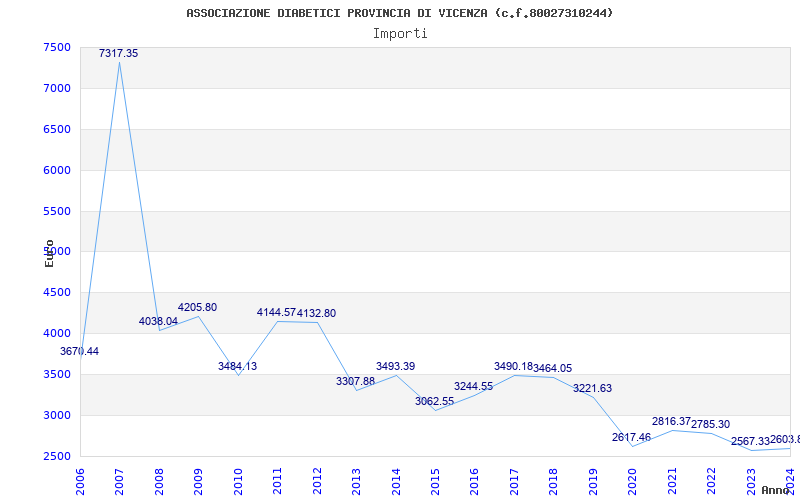The width and height of the screenshot is (800, 500).
Task: Click the 2015 year axis label
Action: [435, 481]
